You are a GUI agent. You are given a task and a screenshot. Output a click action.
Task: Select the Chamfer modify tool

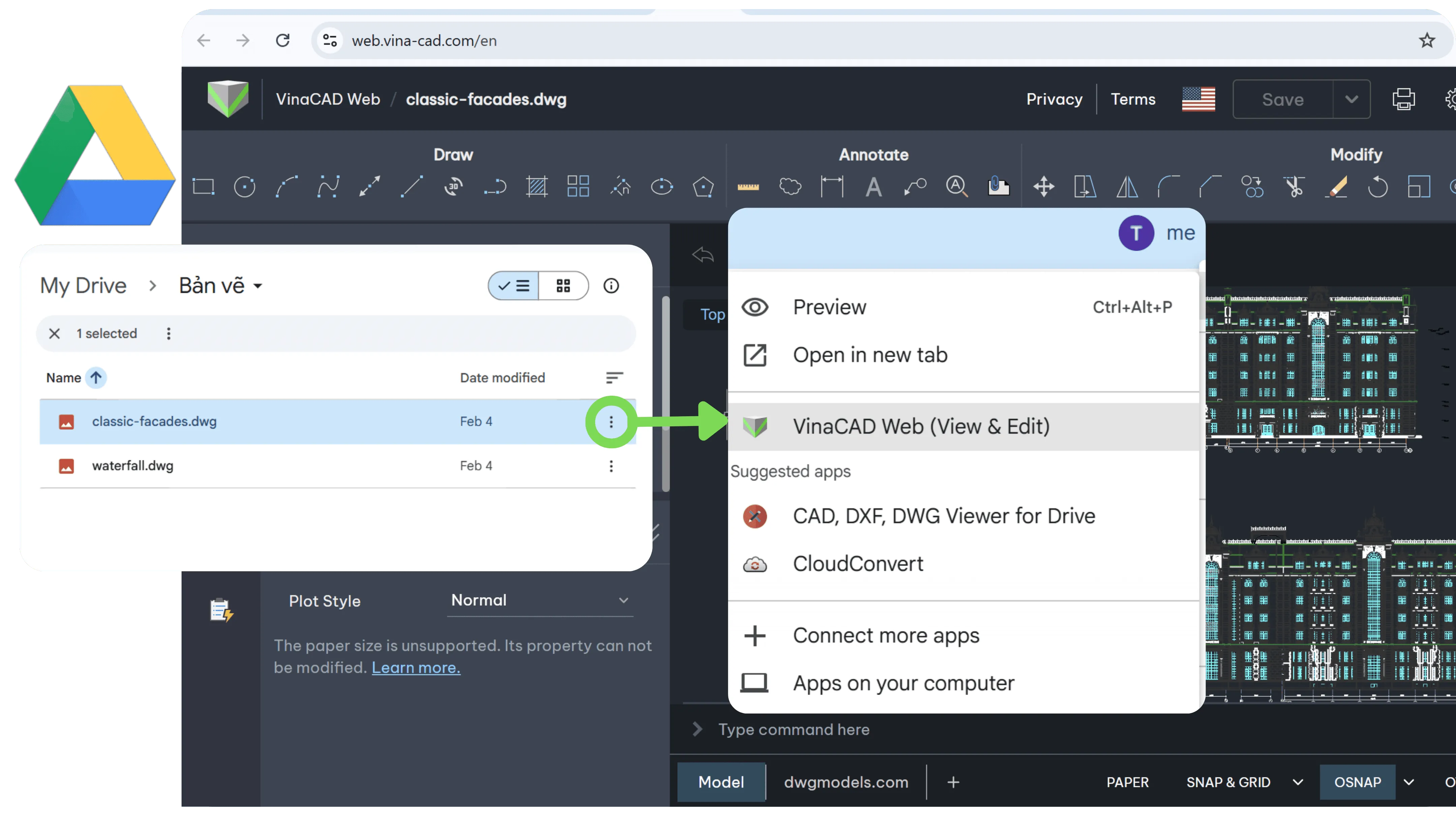tap(1210, 186)
